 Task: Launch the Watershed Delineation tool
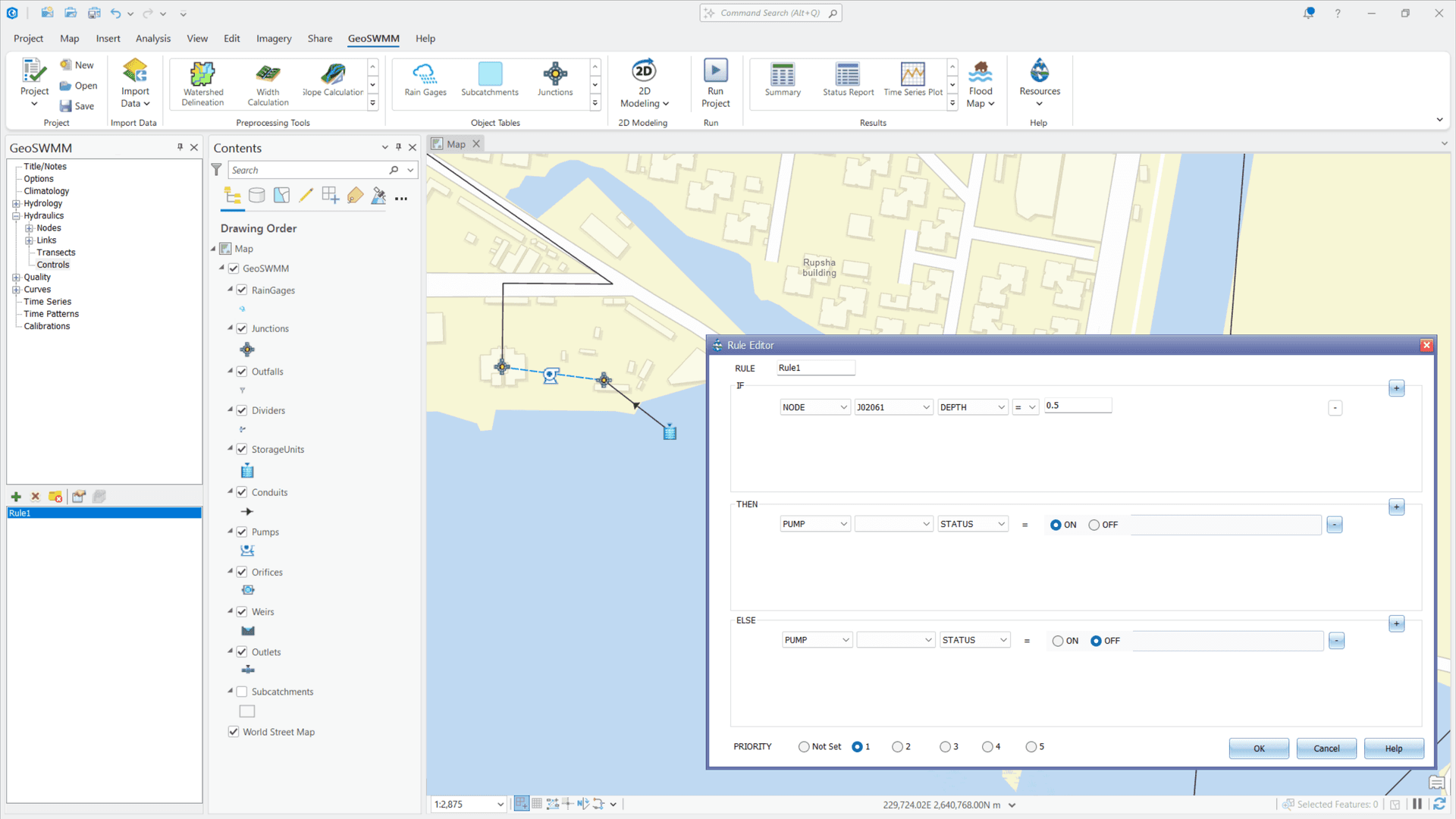(x=202, y=83)
